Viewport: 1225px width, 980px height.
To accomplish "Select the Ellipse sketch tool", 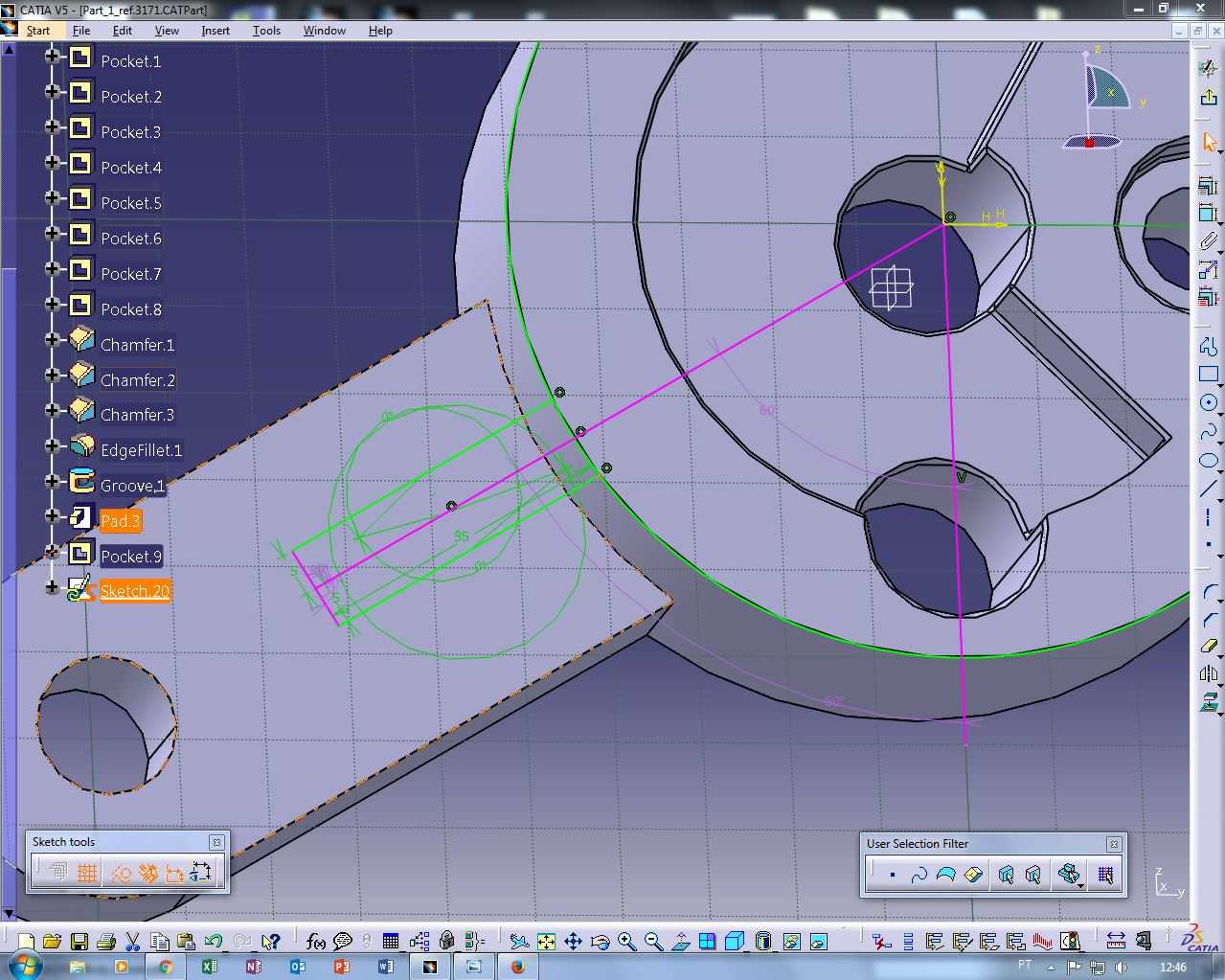I will pos(1209,461).
